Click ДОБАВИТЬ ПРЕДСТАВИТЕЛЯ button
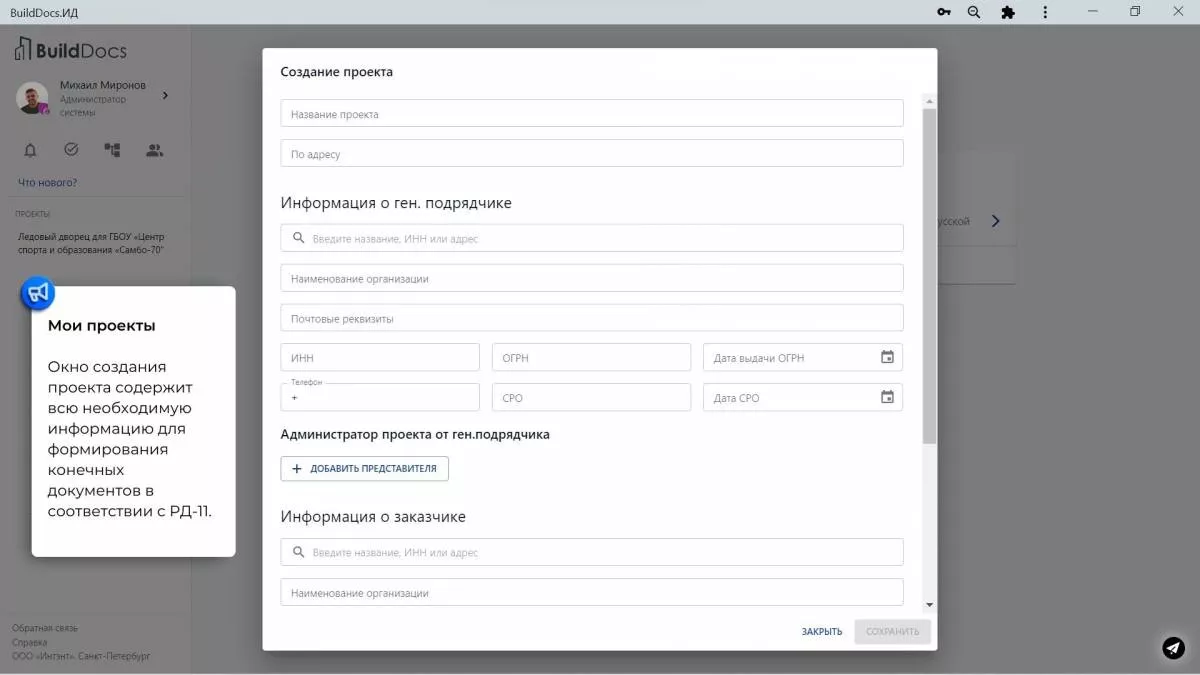Viewport: 1200px width, 675px height. [364, 468]
